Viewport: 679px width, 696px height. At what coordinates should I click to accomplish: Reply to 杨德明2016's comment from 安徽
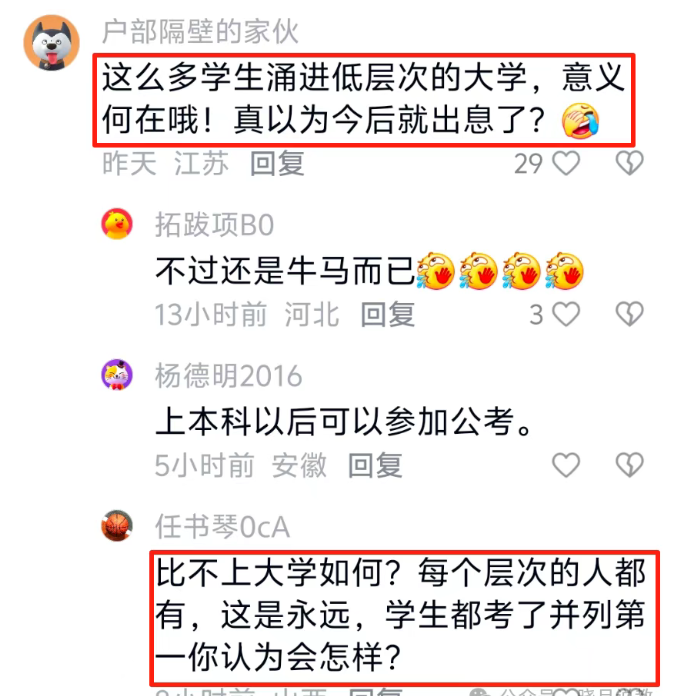pos(375,465)
